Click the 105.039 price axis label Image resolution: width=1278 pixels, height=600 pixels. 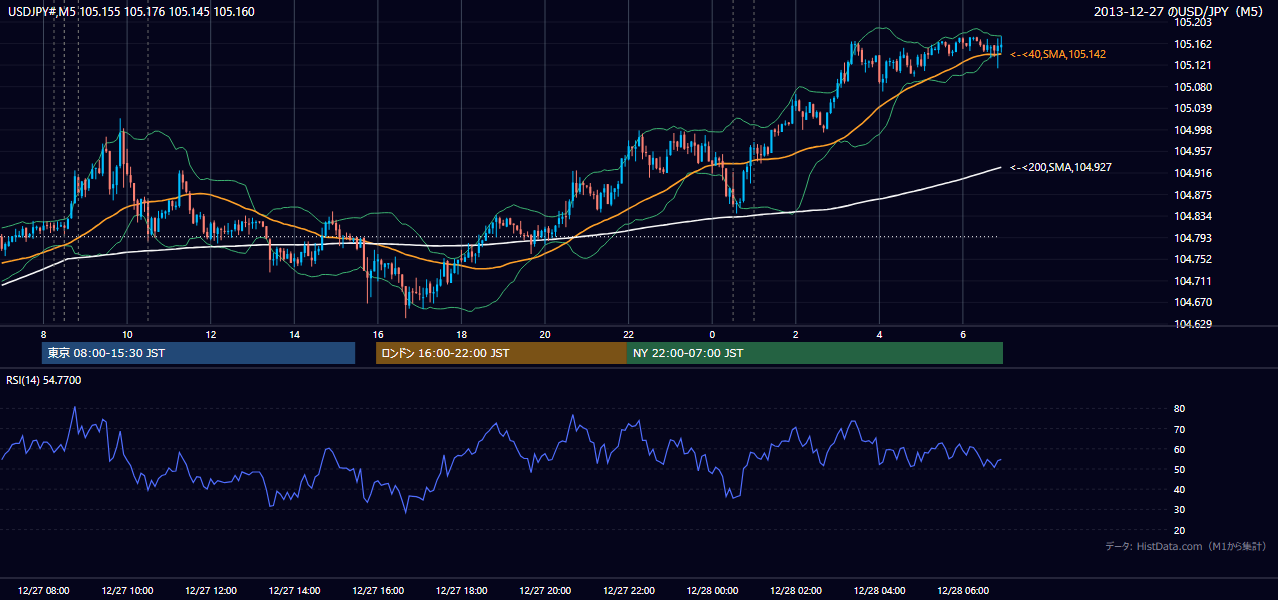pos(1193,108)
